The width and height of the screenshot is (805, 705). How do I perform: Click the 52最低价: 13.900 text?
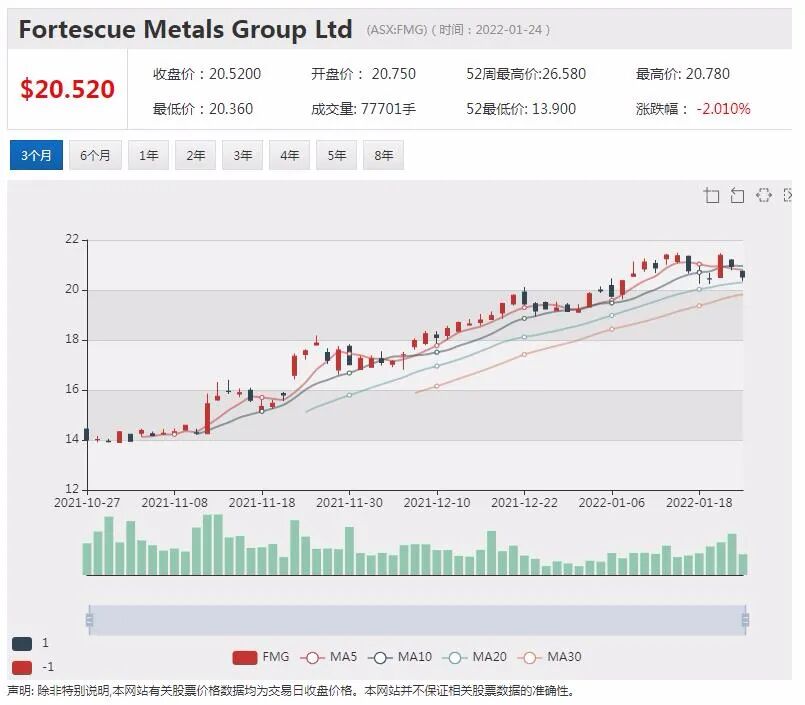[521, 109]
